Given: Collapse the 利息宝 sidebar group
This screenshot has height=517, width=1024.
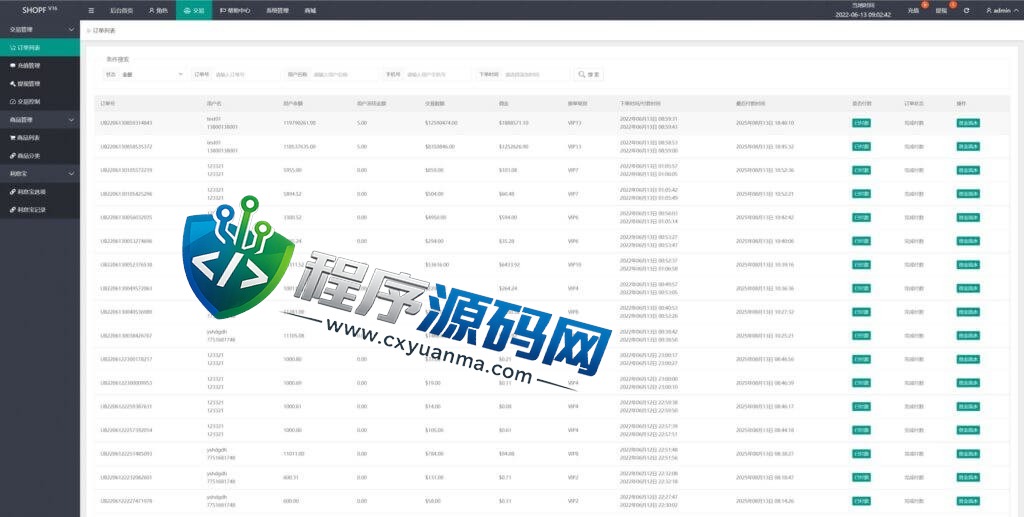Looking at the screenshot, I should [40, 174].
